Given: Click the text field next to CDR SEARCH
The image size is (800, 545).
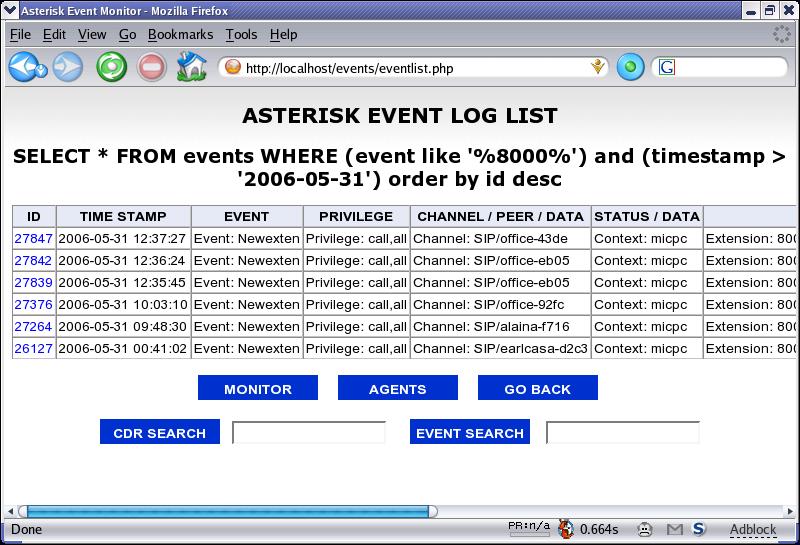Looking at the screenshot, I should pos(309,432).
